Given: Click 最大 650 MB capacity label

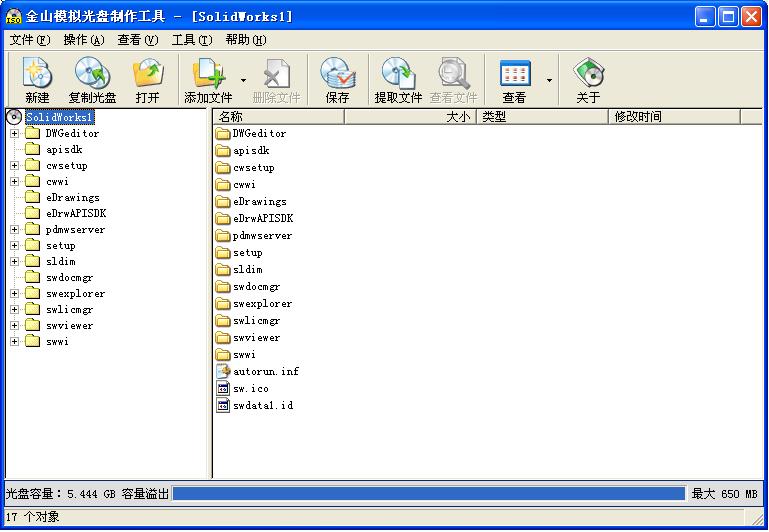Looking at the screenshot, I should [x=724, y=494].
